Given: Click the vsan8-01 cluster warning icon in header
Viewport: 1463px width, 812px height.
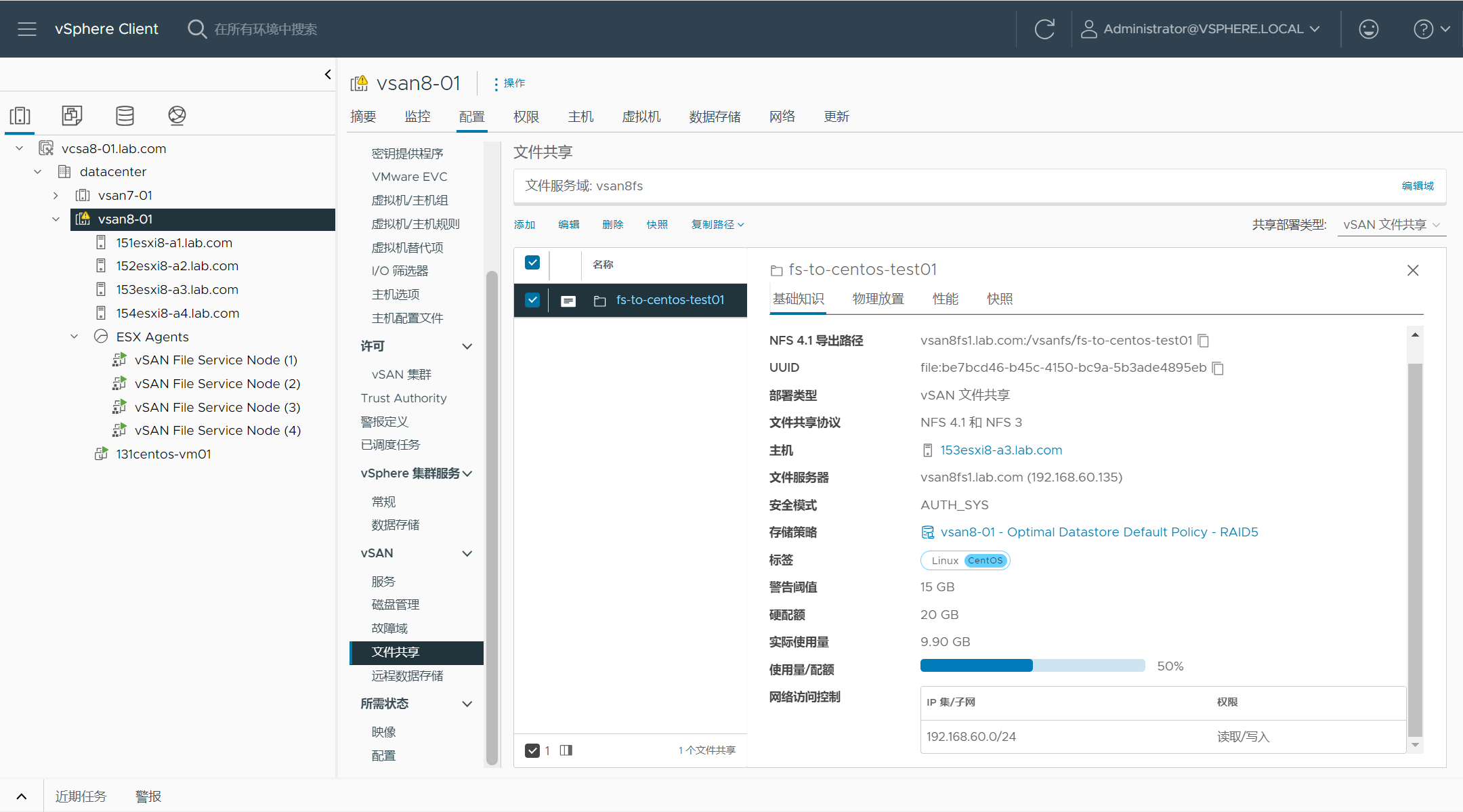Looking at the screenshot, I should click(359, 83).
